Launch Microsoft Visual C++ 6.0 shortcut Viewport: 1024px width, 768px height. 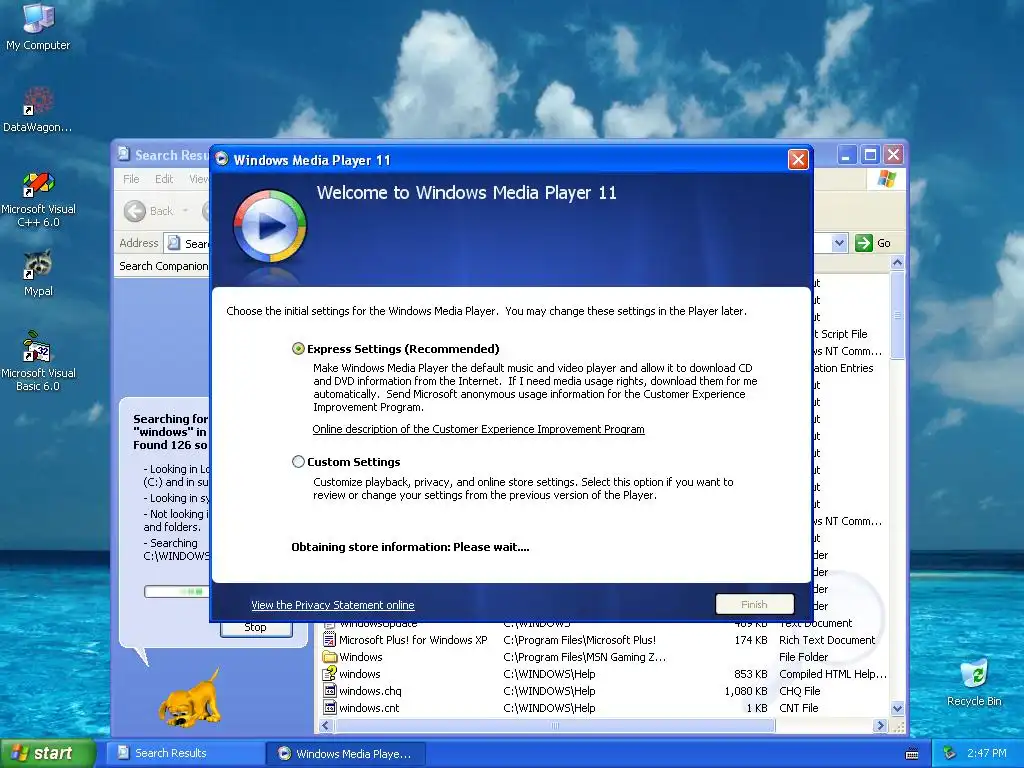pos(38,199)
